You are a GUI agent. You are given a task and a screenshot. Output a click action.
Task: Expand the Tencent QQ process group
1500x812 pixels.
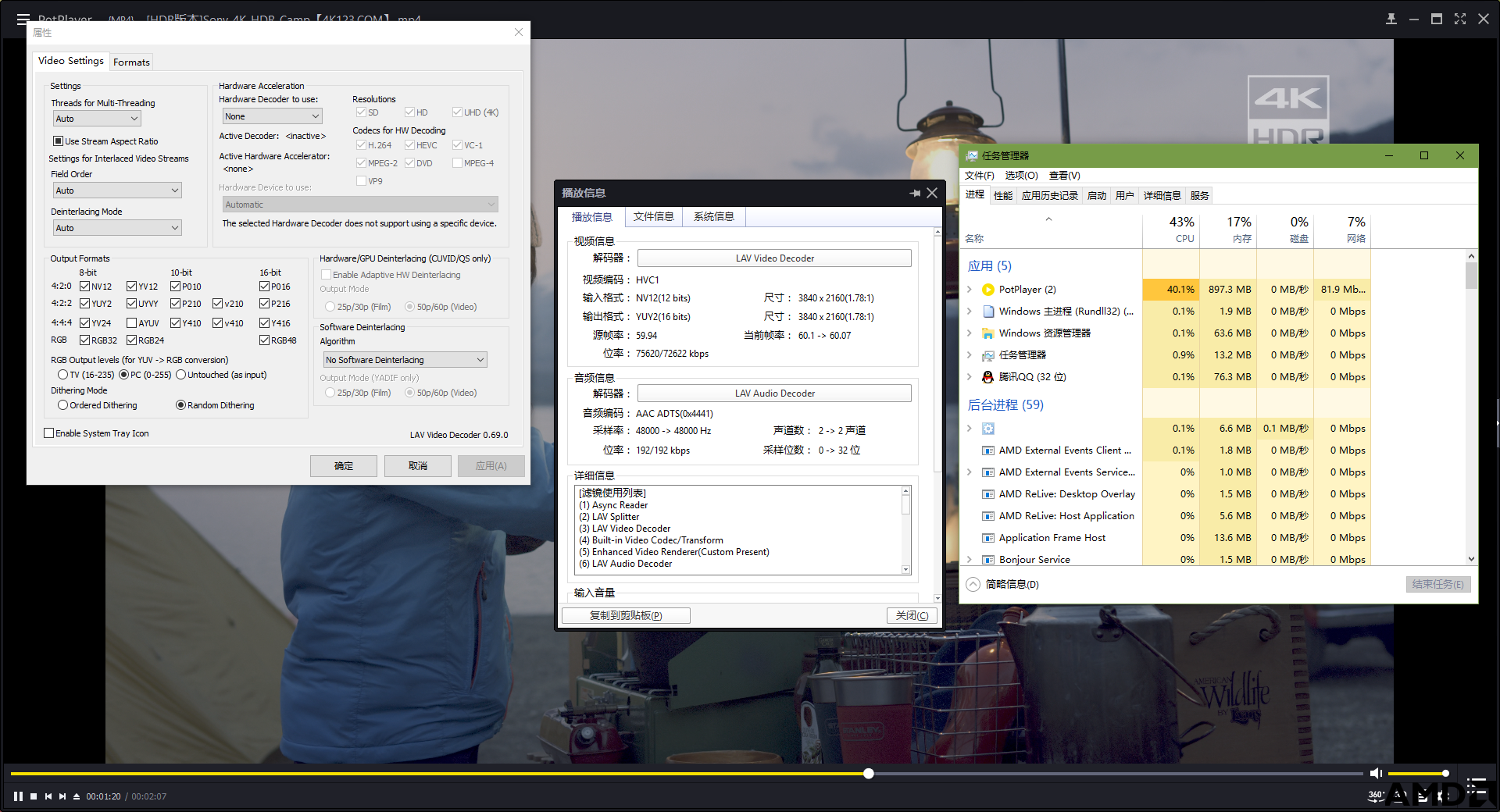(970, 377)
